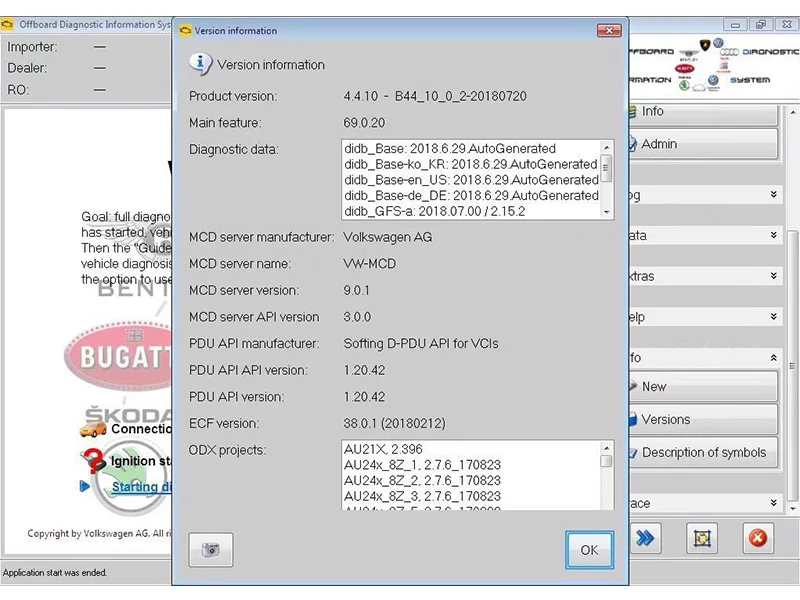800x600 pixels.
Task: Click Application start was ended status text
Action: (x=55, y=572)
